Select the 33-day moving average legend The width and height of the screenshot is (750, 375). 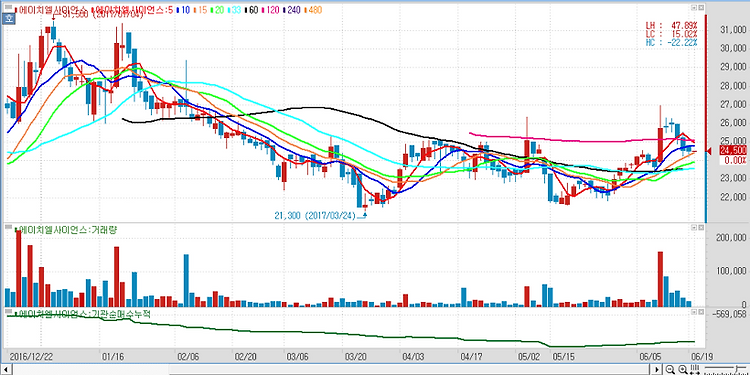pos(234,10)
